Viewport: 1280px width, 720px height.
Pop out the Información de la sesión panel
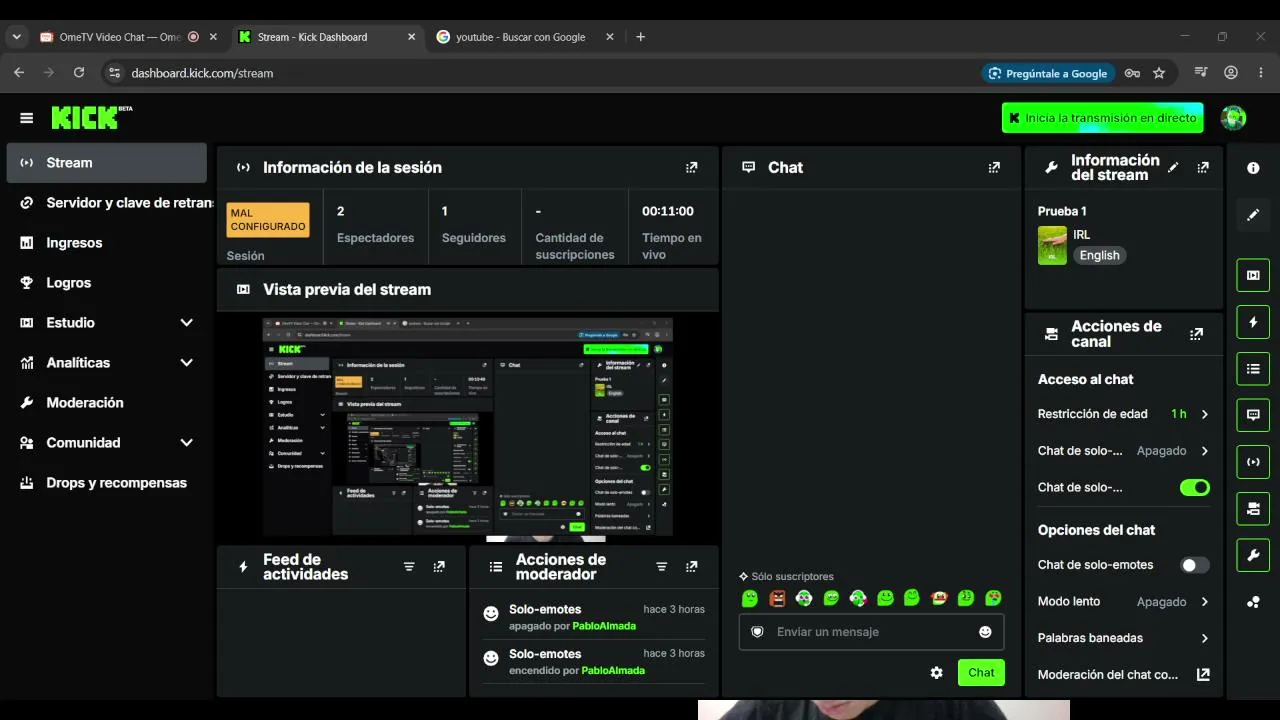(x=691, y=168)
